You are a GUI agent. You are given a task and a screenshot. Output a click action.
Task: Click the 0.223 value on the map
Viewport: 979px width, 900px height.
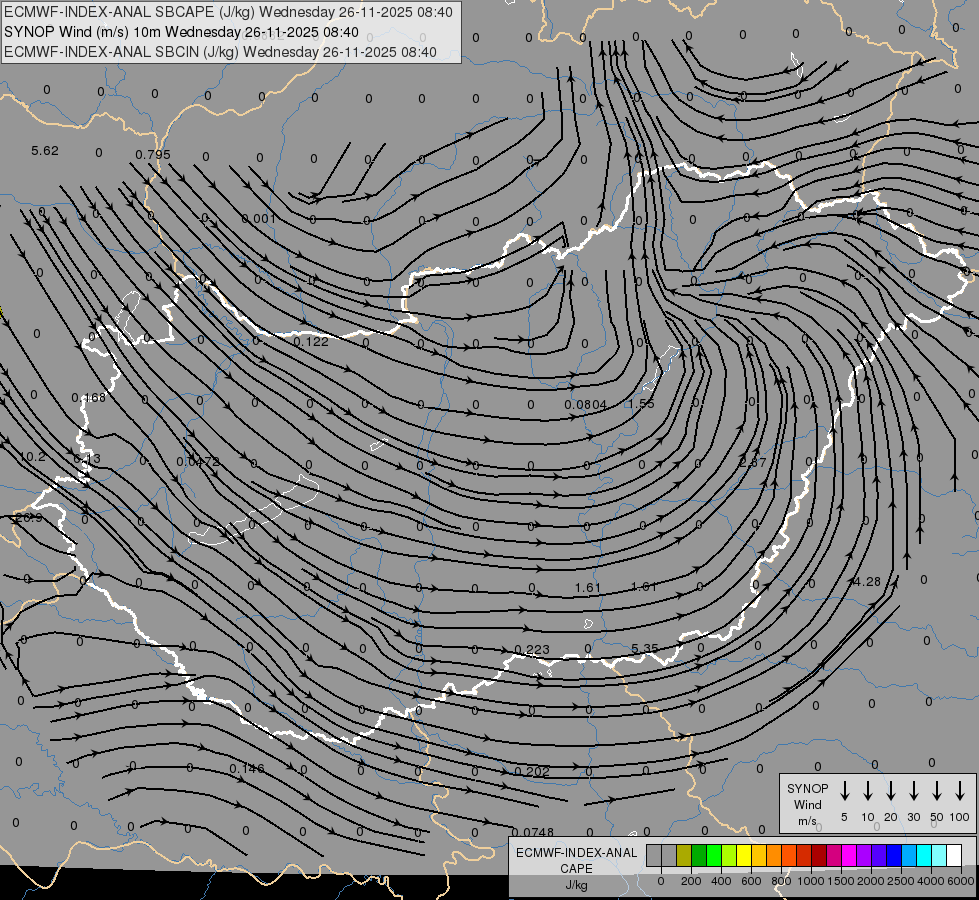point(532,650)
